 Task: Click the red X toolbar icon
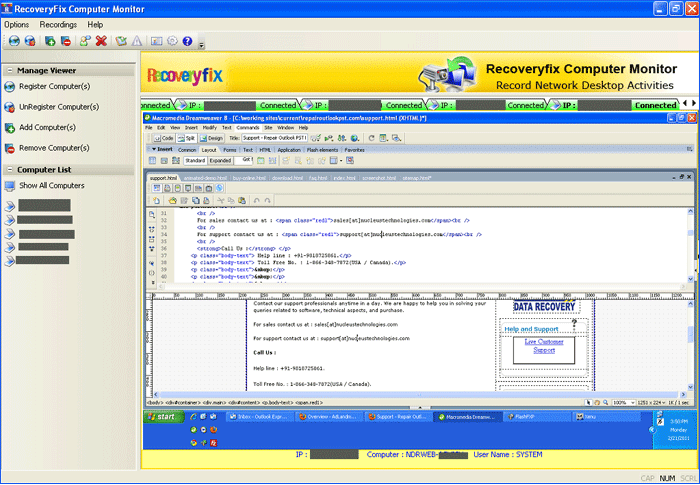[x=101, y=41]
